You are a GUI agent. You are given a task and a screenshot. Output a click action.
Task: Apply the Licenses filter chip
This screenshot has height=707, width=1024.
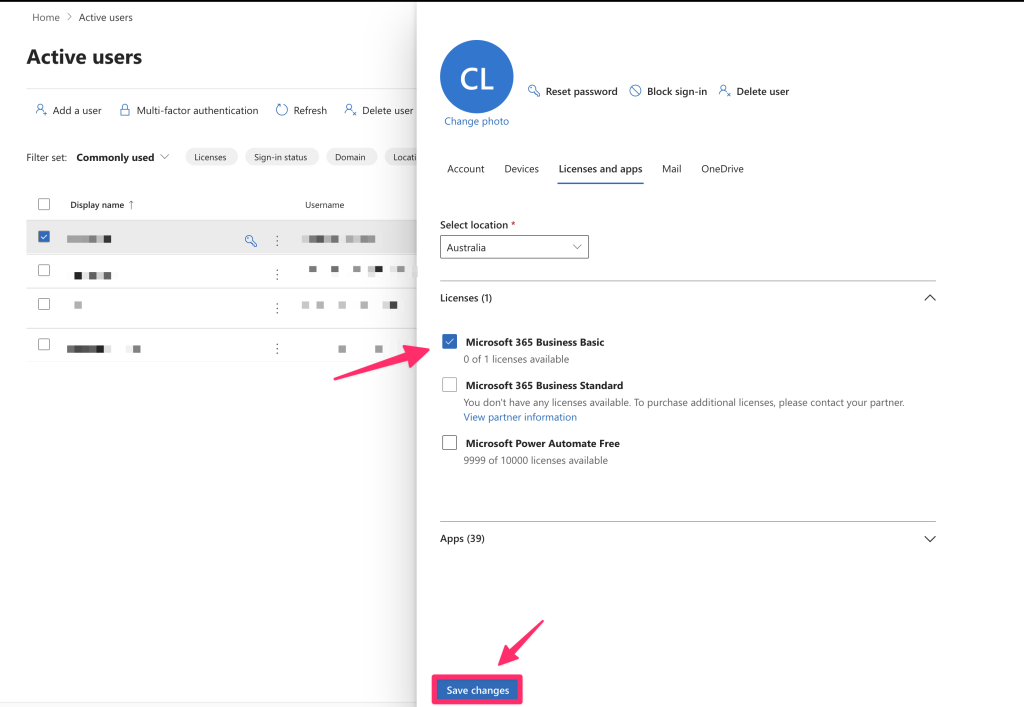210,157
